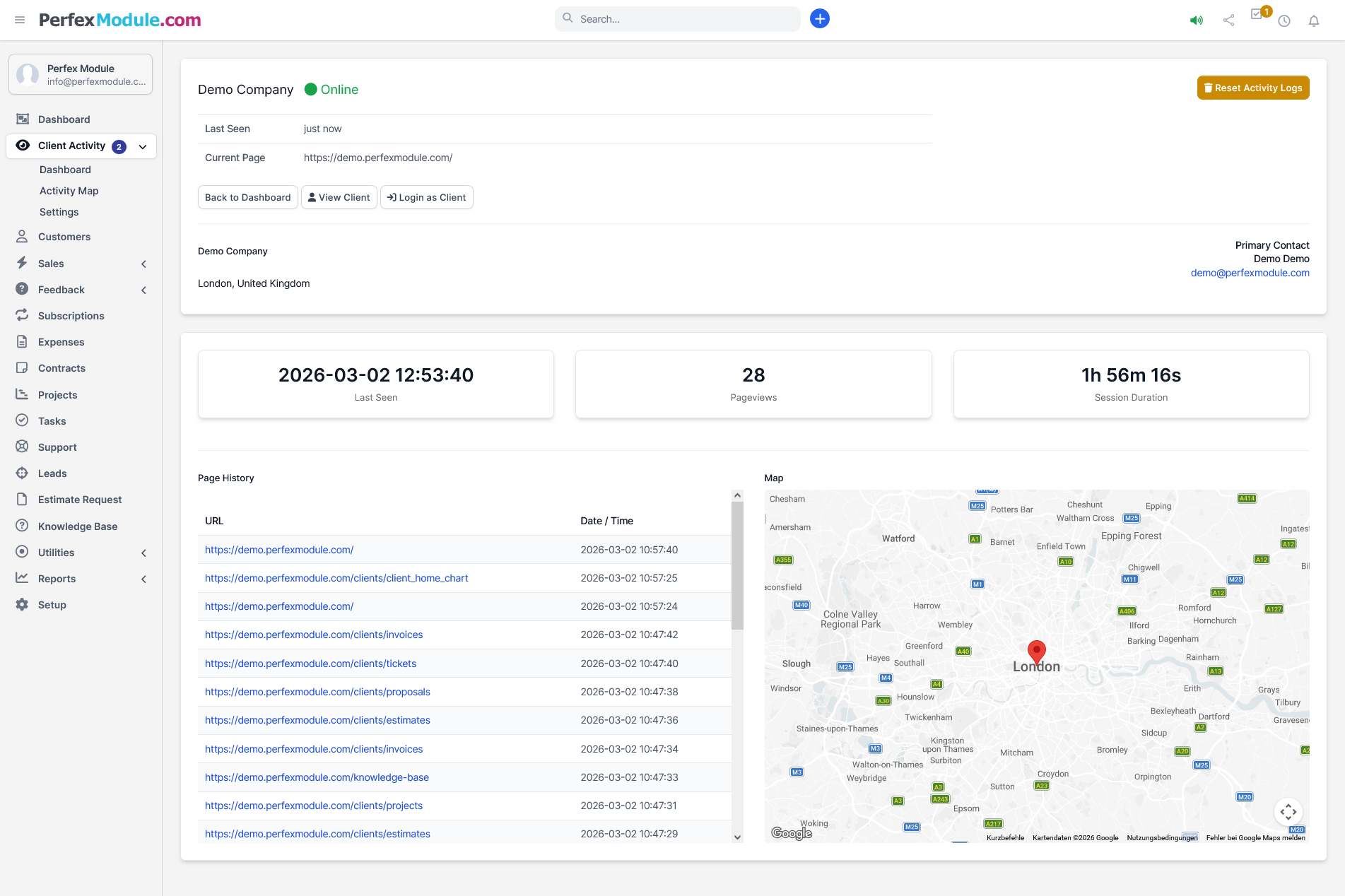Open the notifications bell

1313,20
